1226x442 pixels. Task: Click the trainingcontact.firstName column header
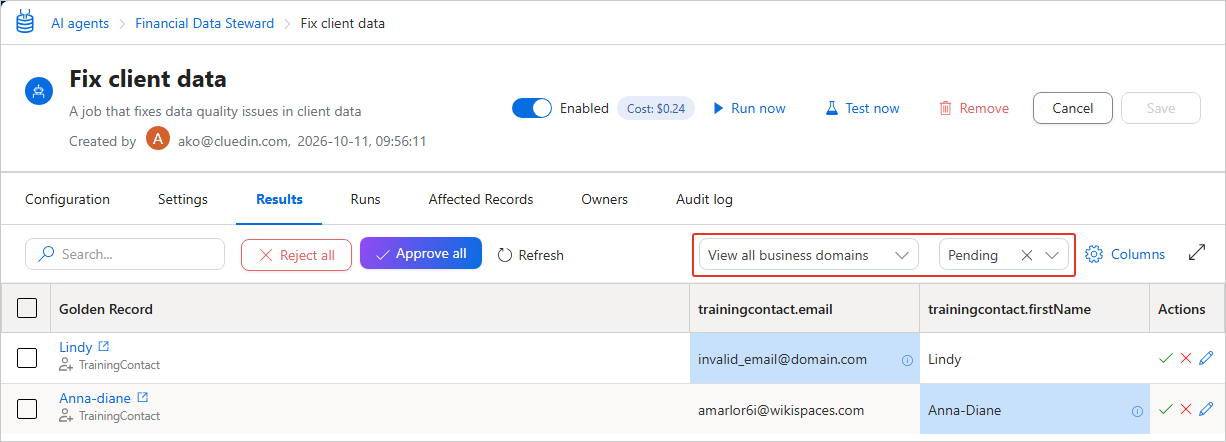coord(1035,309)
